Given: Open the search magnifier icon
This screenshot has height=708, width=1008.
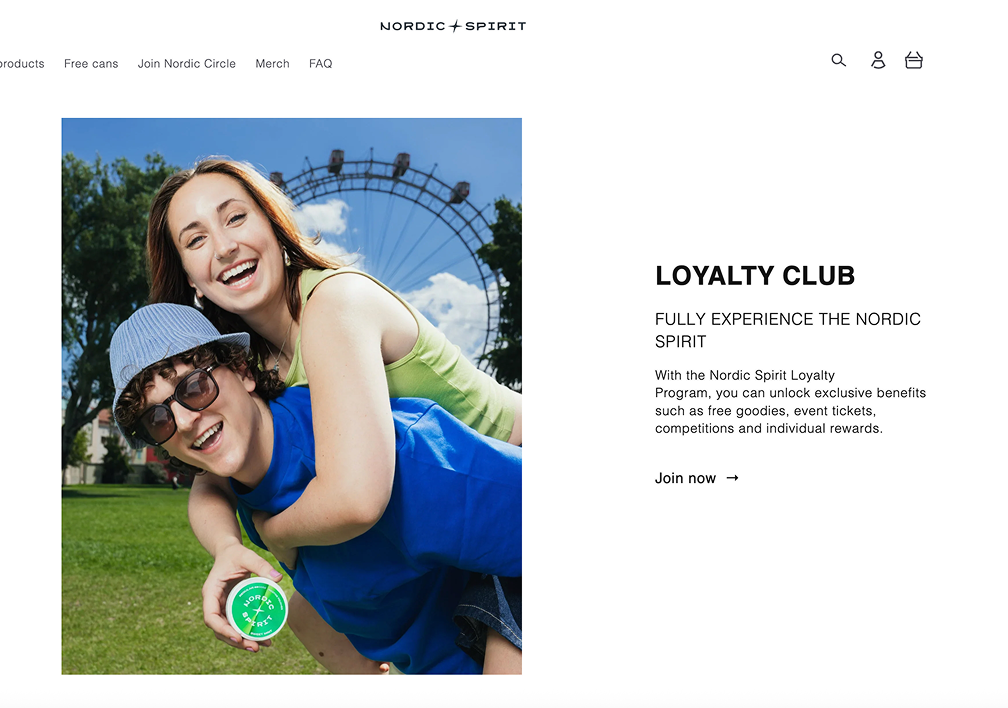Looking at the screenshot, I should 838,60.
